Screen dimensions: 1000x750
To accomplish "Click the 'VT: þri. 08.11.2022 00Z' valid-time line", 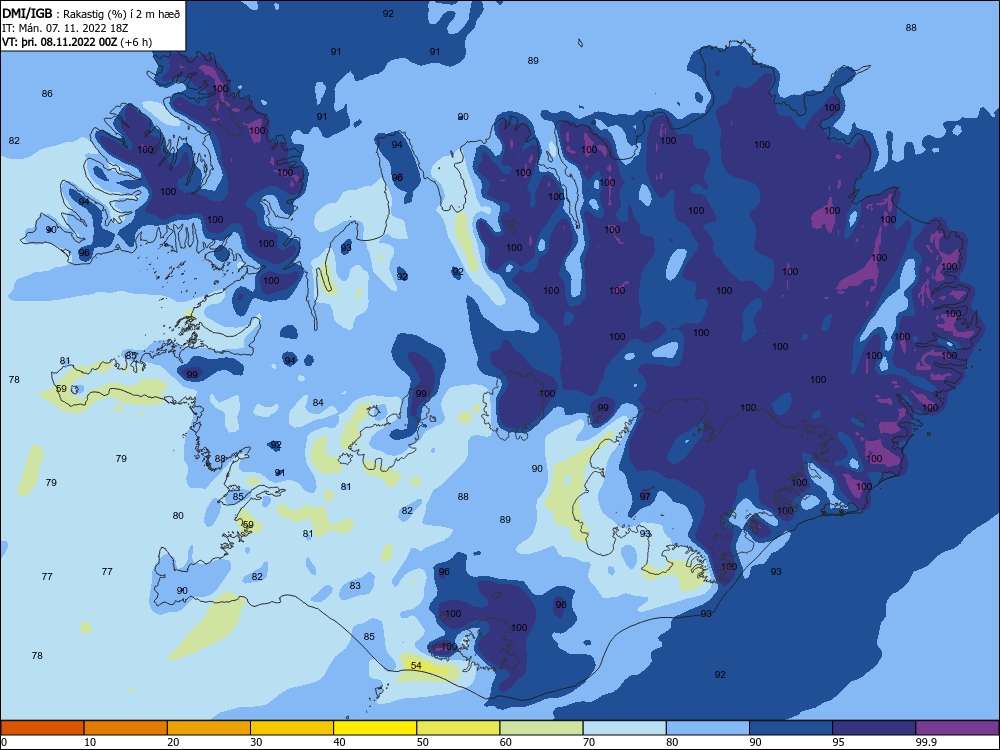I will tap(77, 42).
